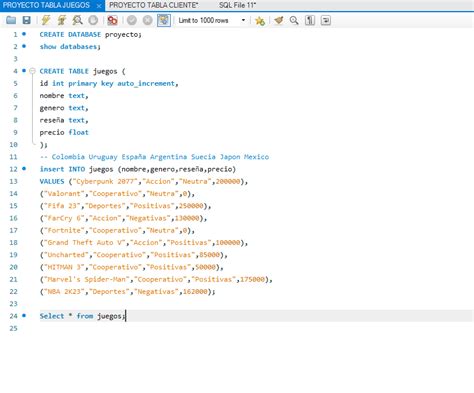
Task: Click the Cyberpunk 2077 values row
Action: 144,181
